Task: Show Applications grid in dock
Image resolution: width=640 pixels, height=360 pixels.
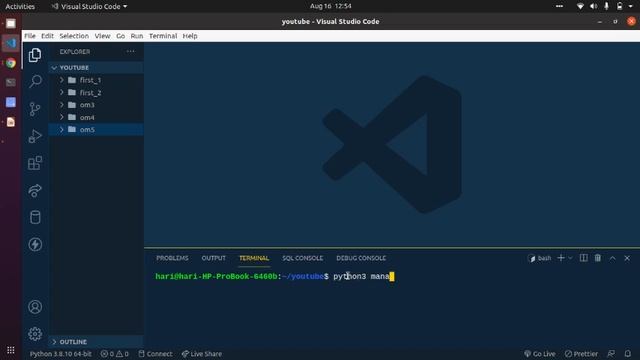Action: click(x=11, y=350)
